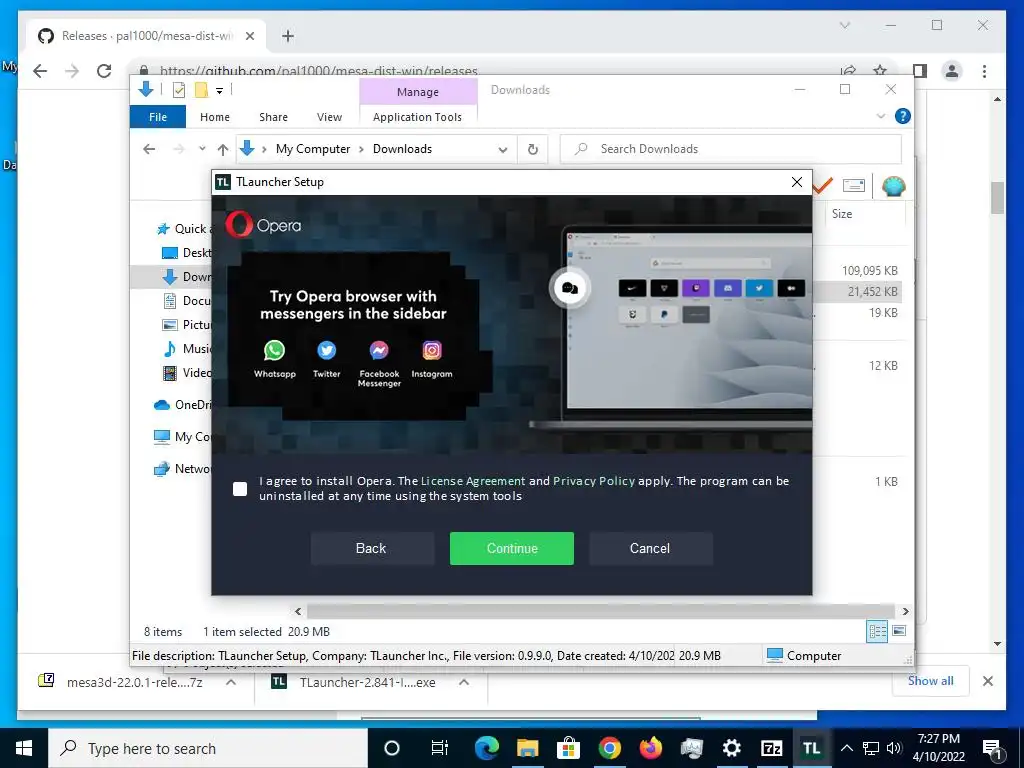Open the View ribbon tab in Explorer
1024x768 pixels.
[x=329, y=117]
